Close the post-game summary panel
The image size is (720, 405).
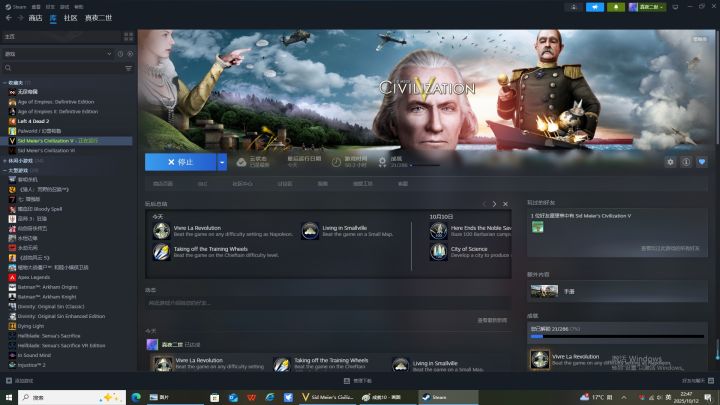coord(505,204)
